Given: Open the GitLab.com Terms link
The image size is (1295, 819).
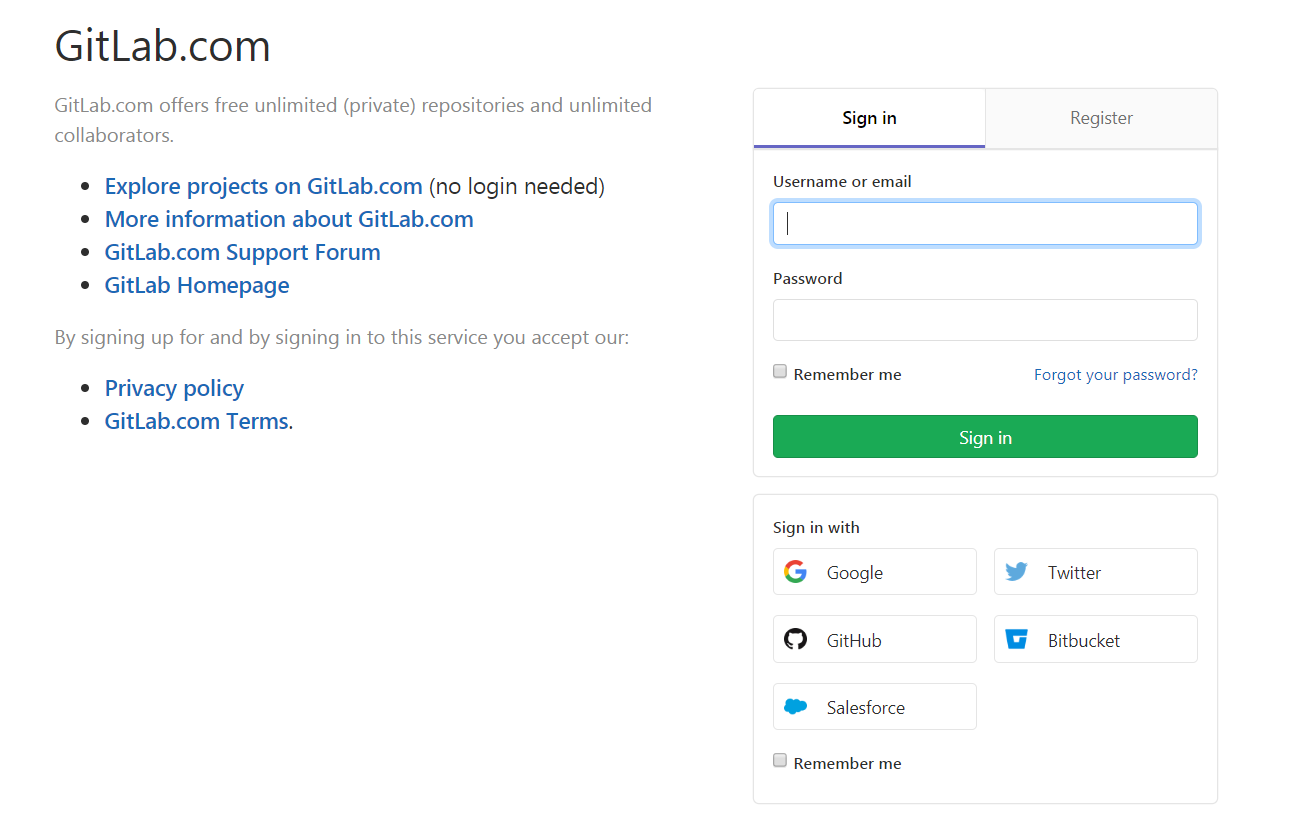Looking at the screenshot, I should click(196, 422).
